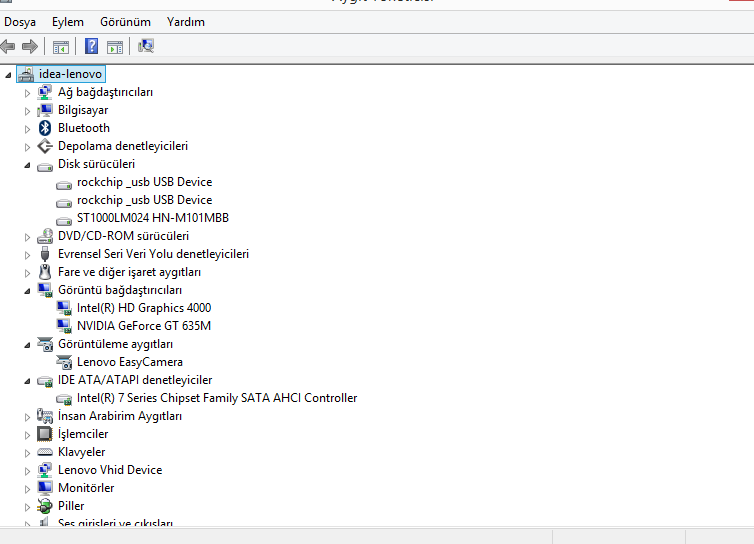Image resolution: width=754 pixels, height=544 pixels.
Task: Expand the Piller node
Action: (27, 507)
